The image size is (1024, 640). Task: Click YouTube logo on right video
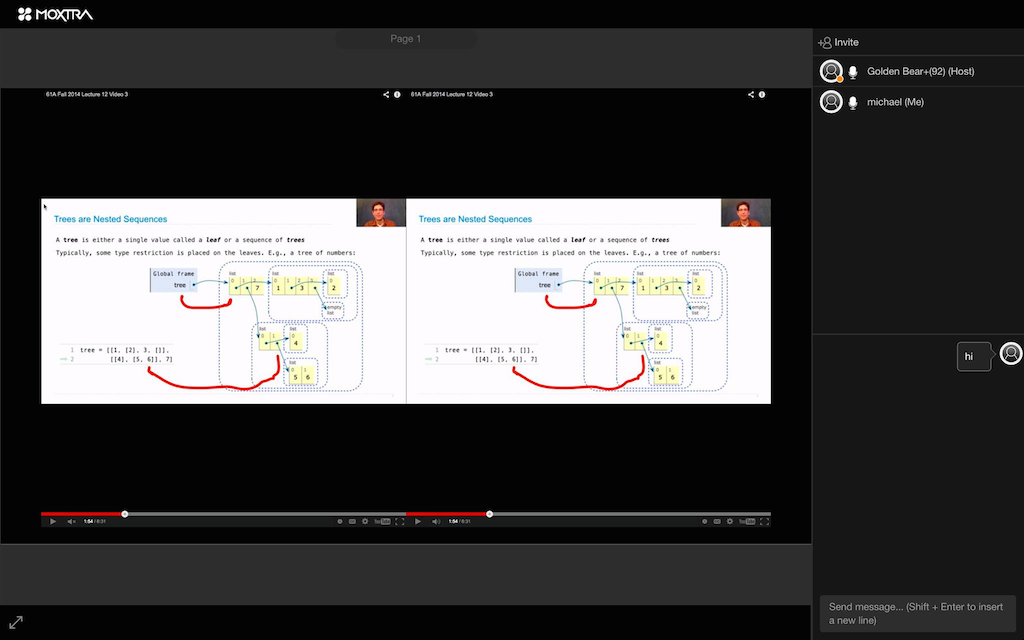[x=747, y=521]
